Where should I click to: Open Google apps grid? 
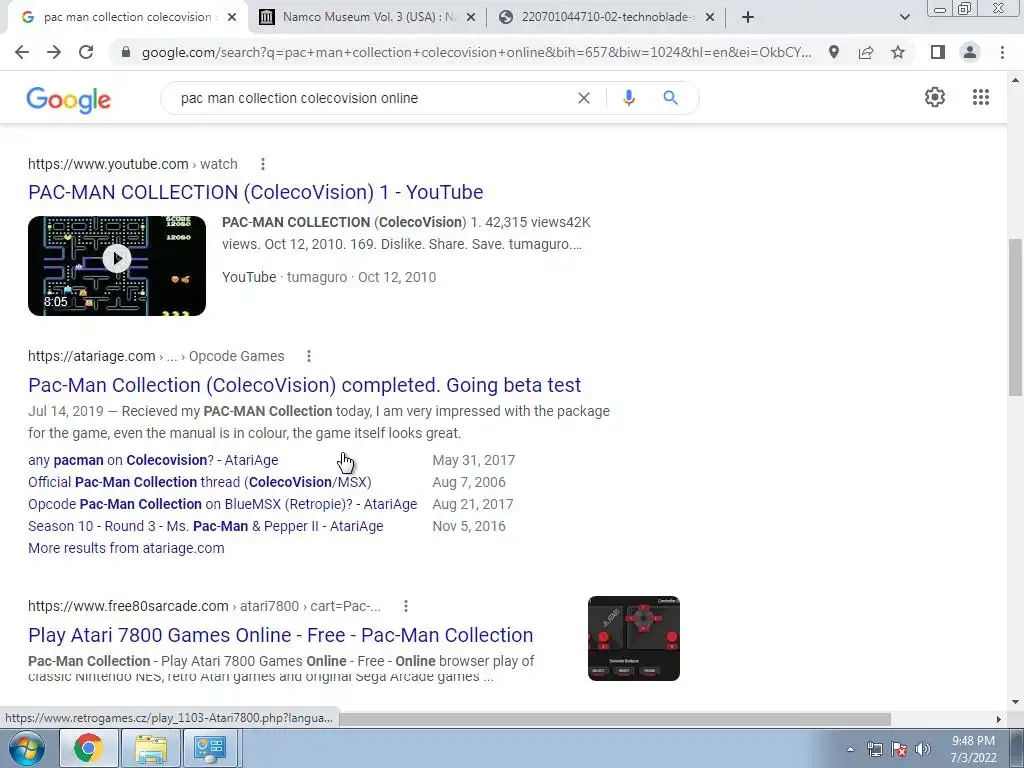click(x=981, y=97)
